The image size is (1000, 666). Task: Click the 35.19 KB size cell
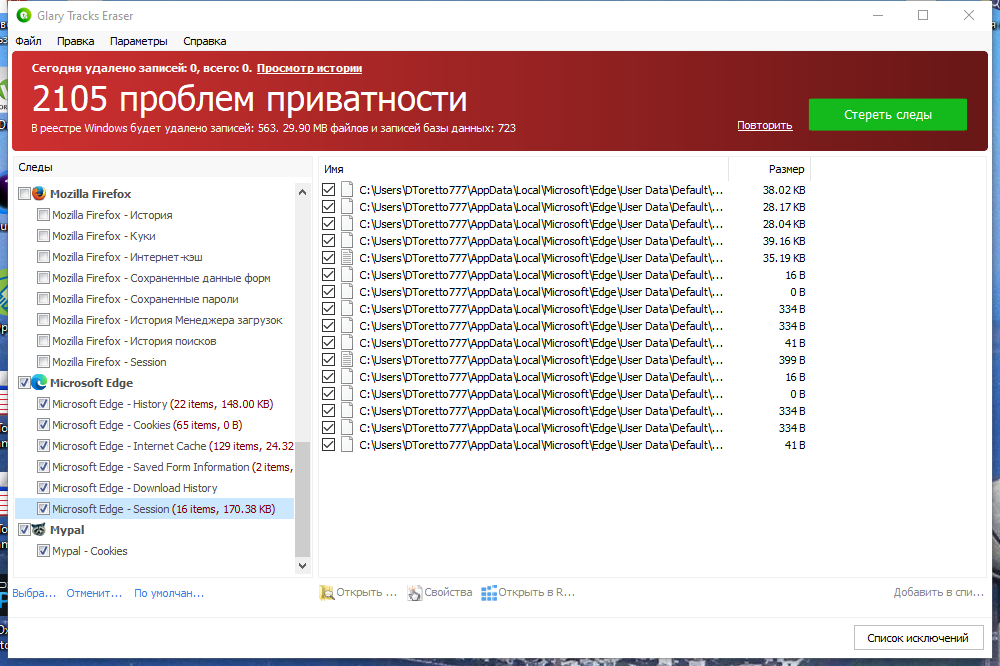[x=784, y=258]
